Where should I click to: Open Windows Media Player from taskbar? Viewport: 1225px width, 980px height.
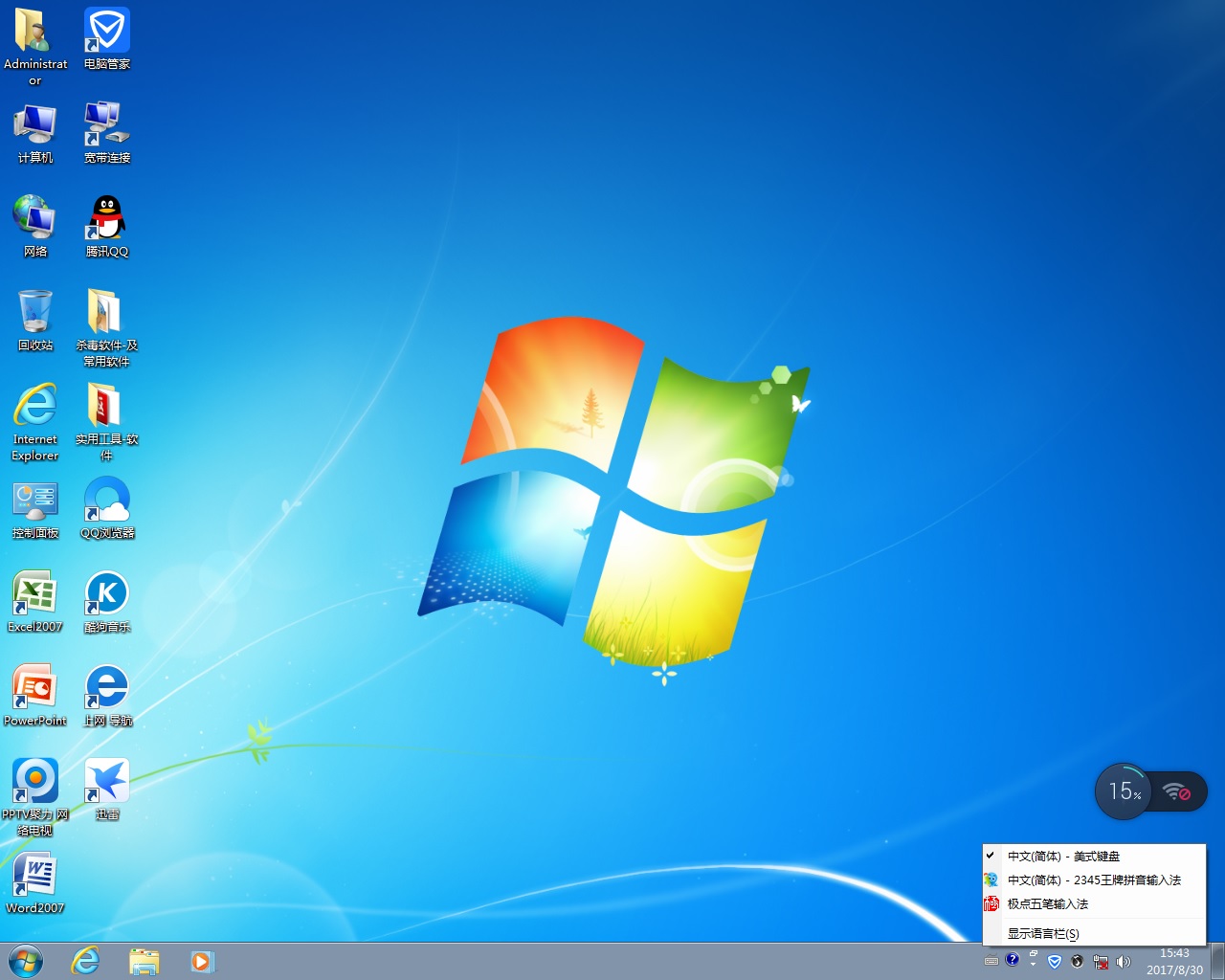click(x=202, y=961)
